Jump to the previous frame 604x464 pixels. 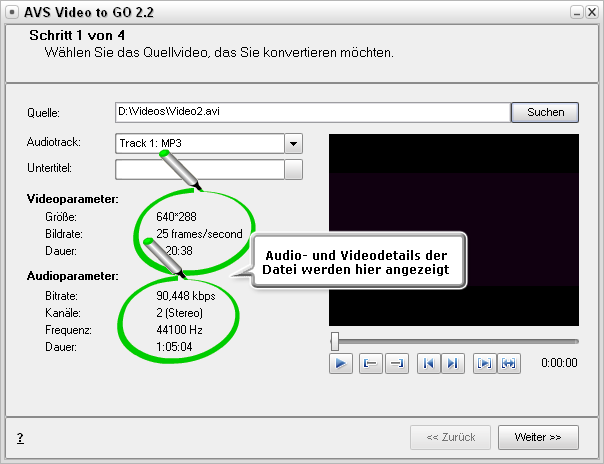(x=429, y=363)
